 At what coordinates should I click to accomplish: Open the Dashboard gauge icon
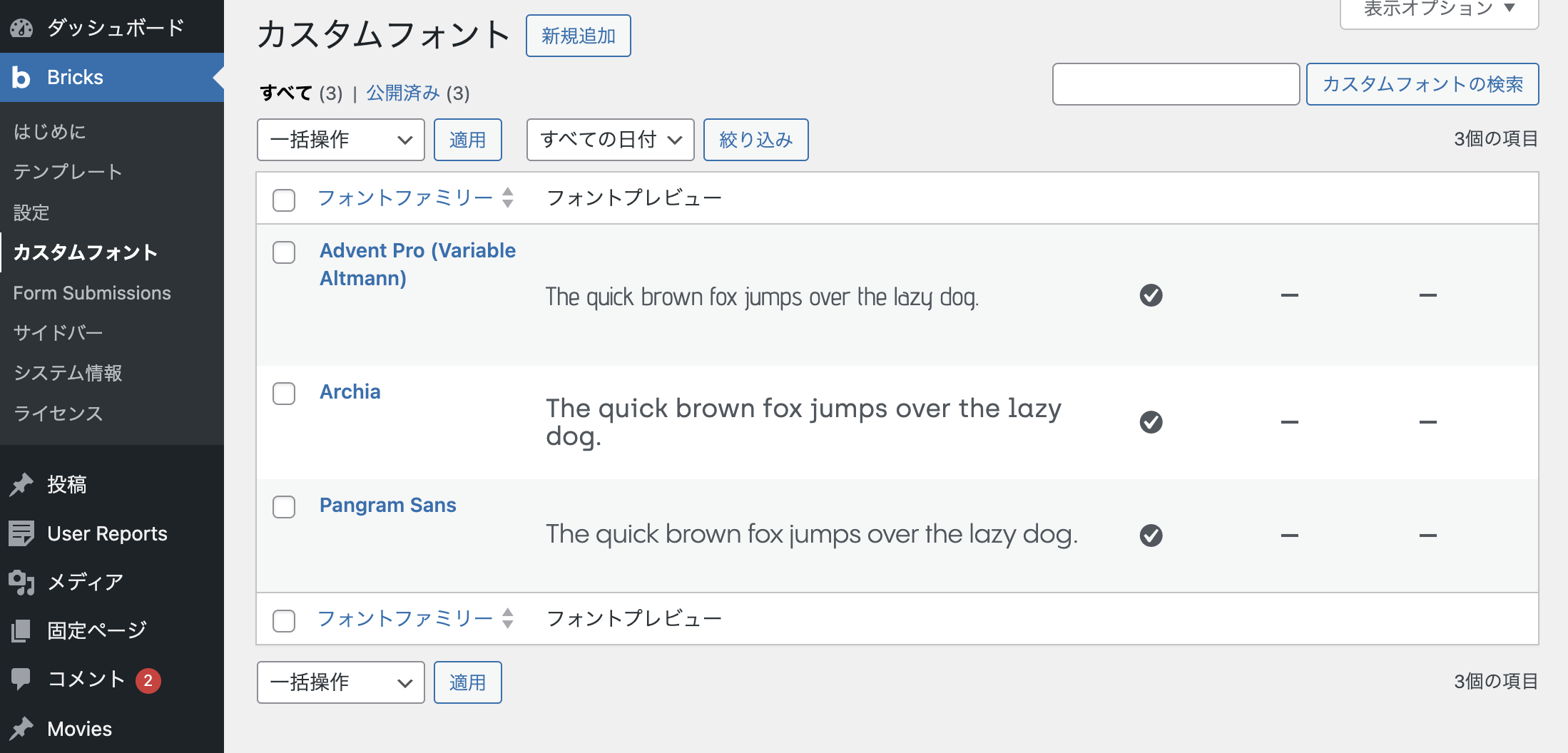coord(21,28)
